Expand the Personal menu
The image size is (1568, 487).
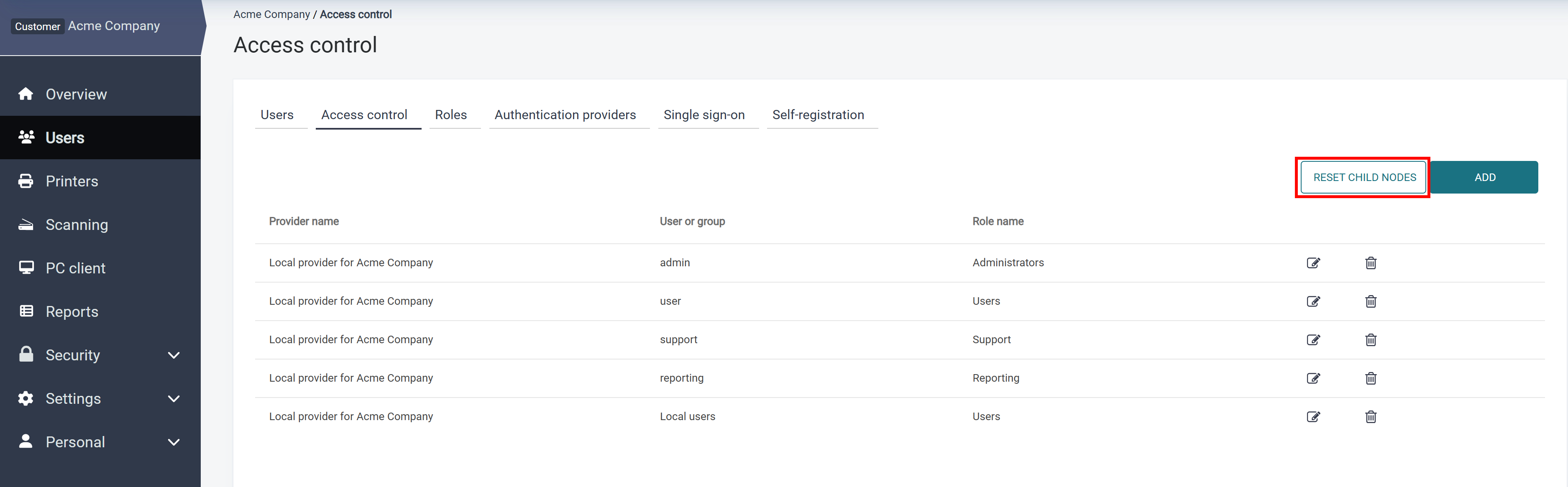tap(174, 442)
